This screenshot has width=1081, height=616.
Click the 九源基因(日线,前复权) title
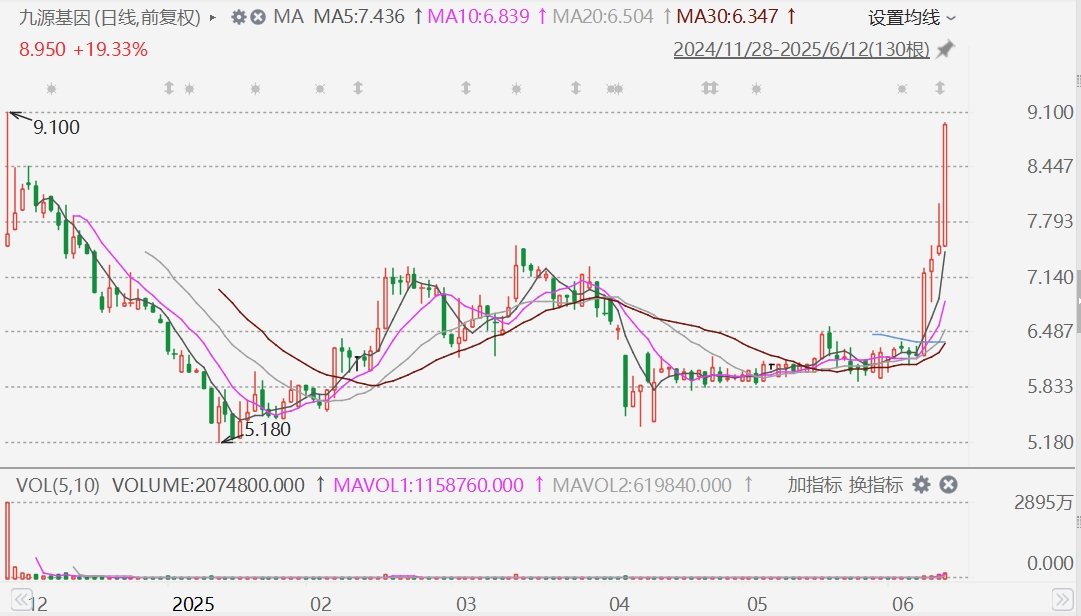pyautogui.click(x=110, y=17)
